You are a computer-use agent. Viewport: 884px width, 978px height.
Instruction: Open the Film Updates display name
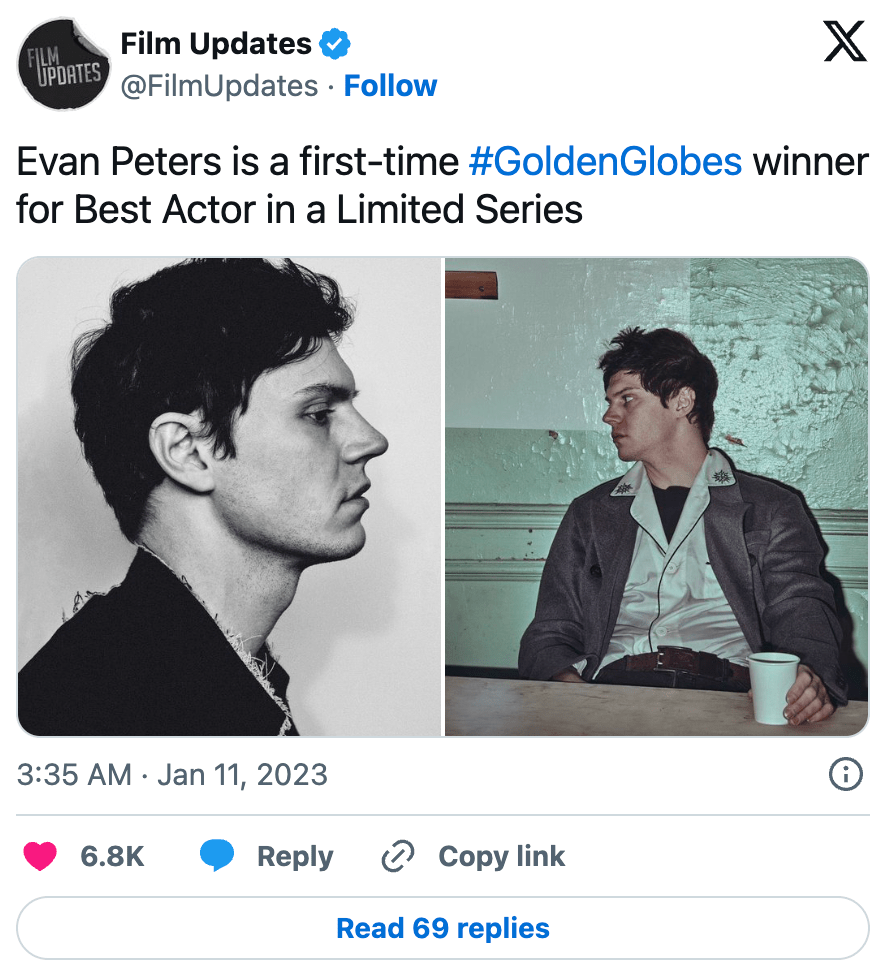point(215,44)
